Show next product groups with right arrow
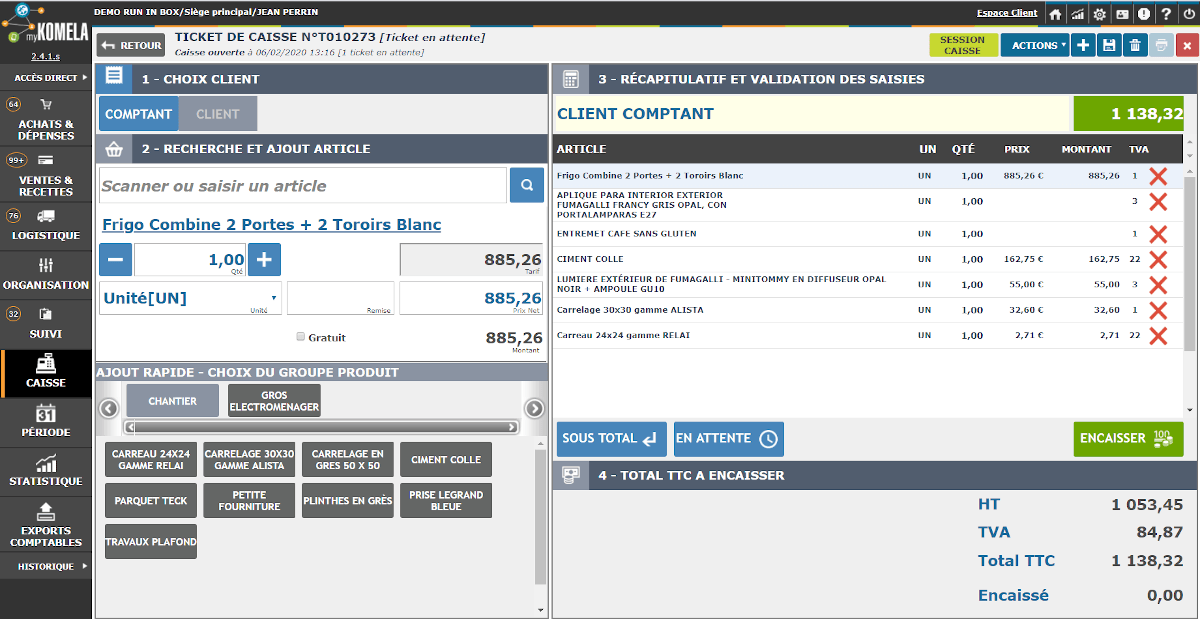Screen dimensions: 1200x619 (534, 408)
